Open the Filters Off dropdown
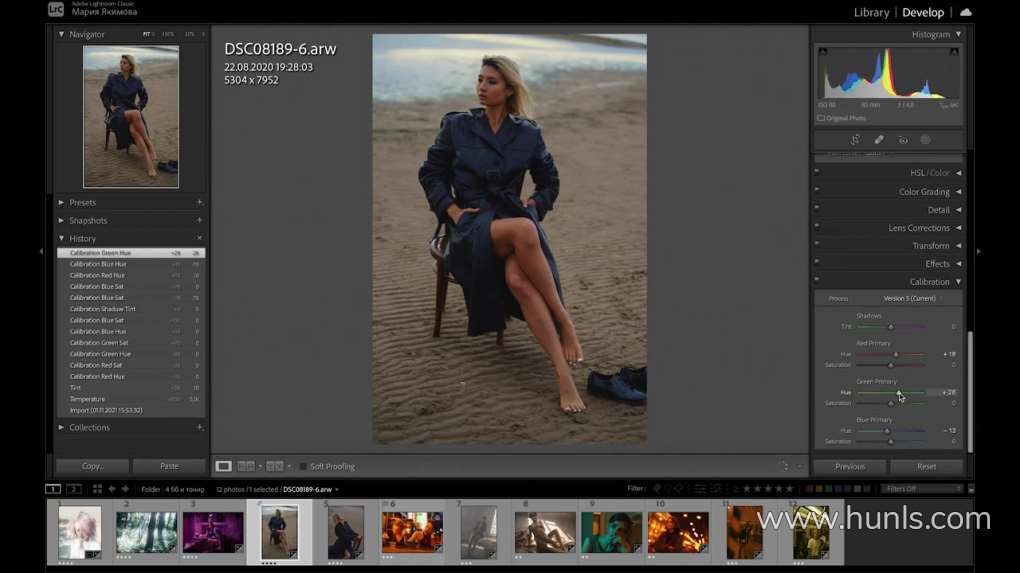The width and height of the screenshot is (1020, 573). pos(920,489)
